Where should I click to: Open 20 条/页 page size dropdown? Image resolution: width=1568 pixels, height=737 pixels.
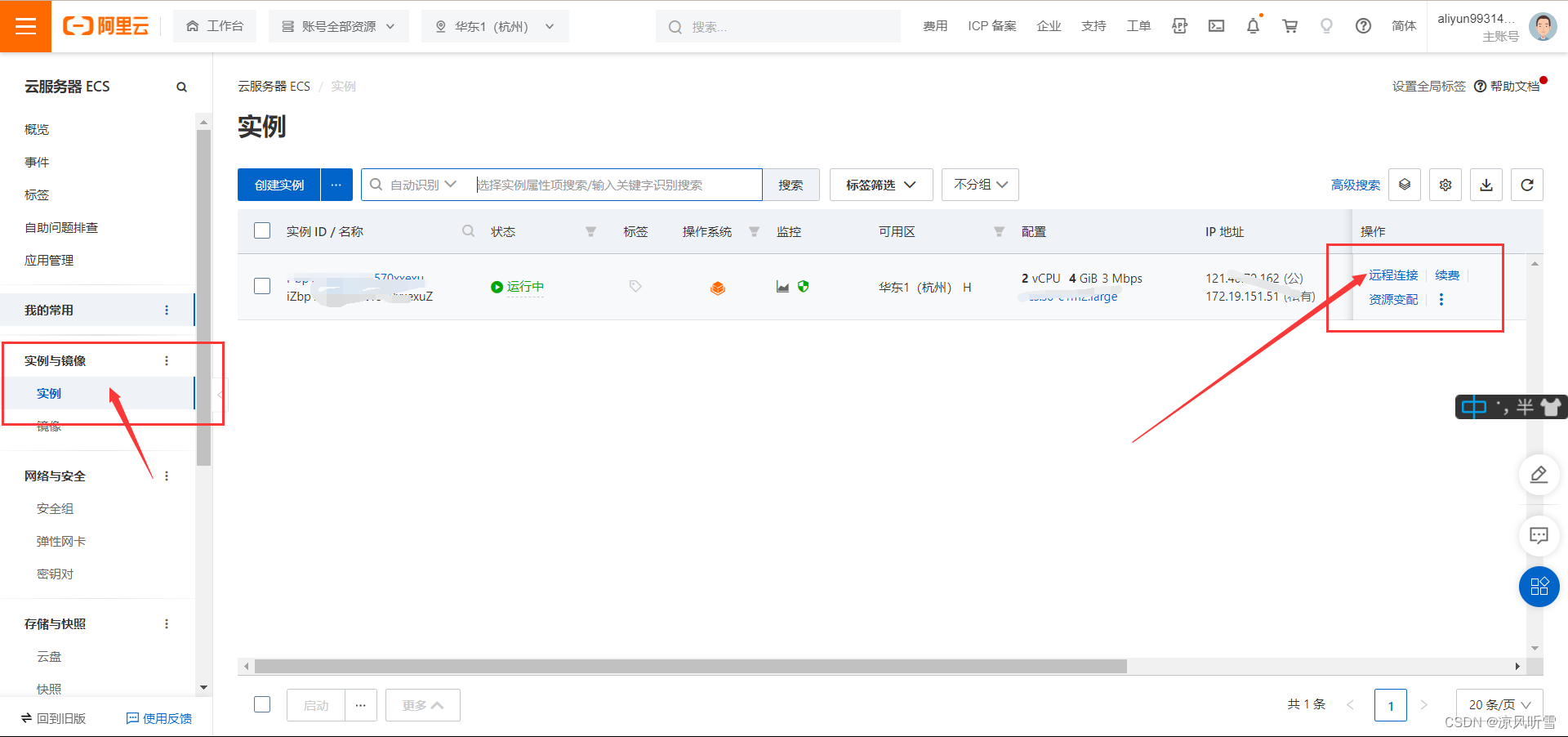[x=1499, y=704]
